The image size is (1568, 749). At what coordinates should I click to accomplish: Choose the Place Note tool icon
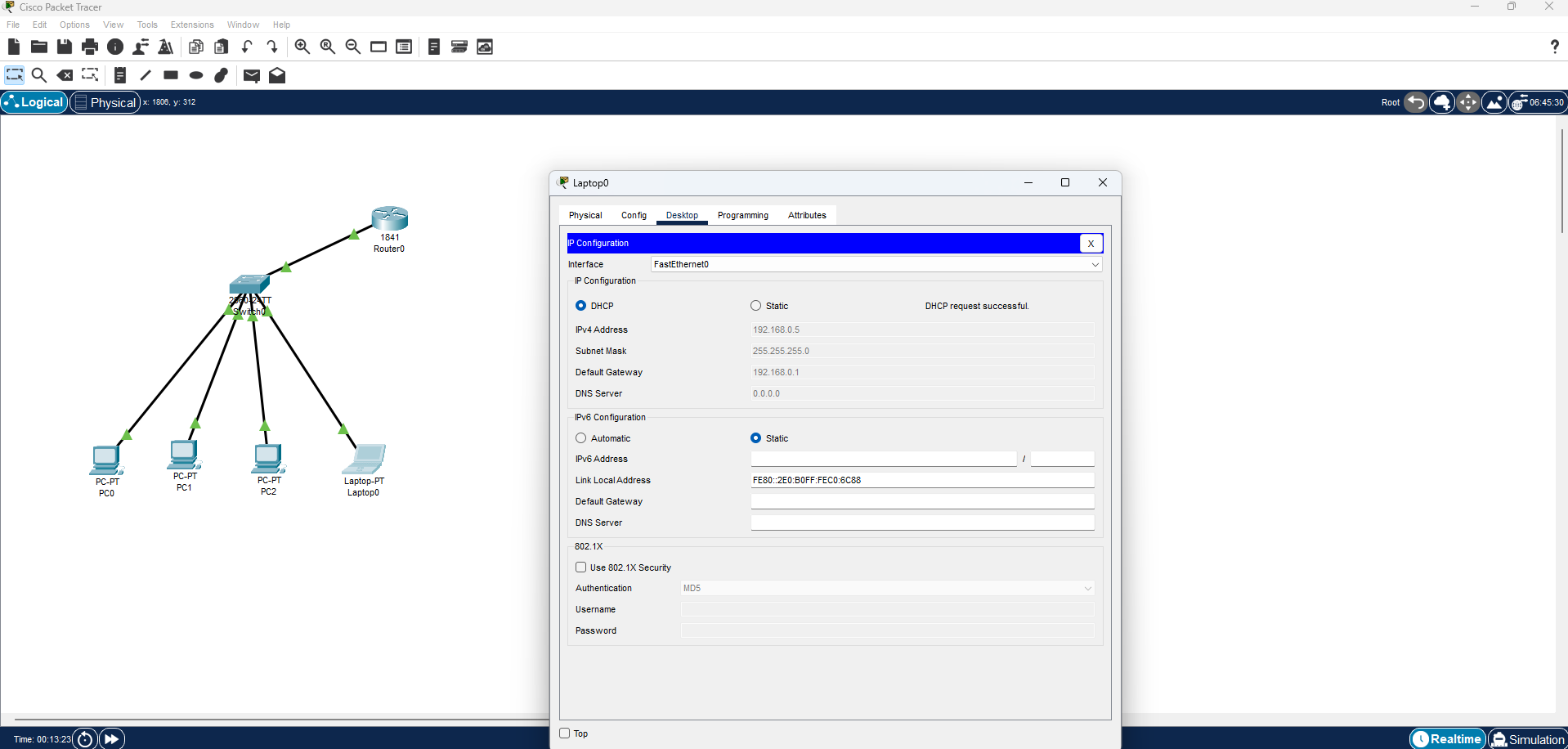[120, 75]
